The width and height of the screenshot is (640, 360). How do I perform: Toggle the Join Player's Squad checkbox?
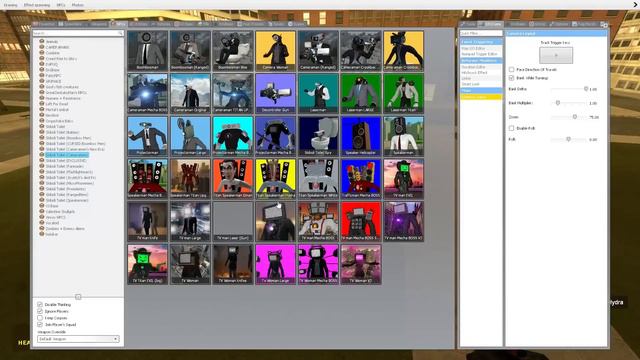point(40,324)
